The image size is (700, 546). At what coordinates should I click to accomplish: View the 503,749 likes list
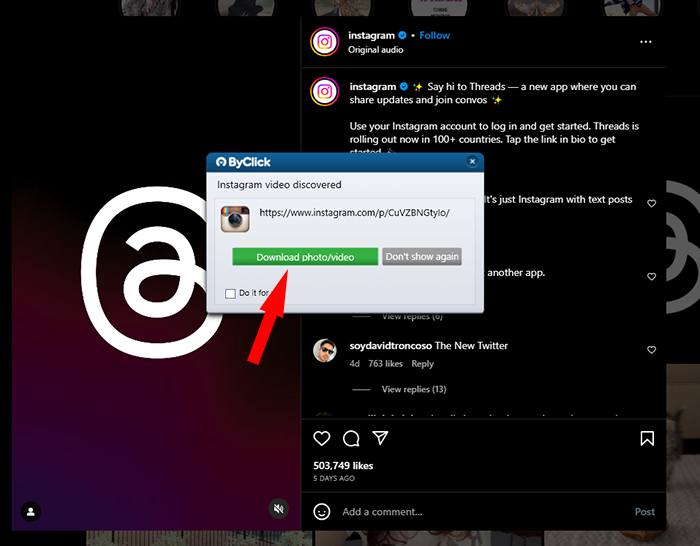pos(343,466)
